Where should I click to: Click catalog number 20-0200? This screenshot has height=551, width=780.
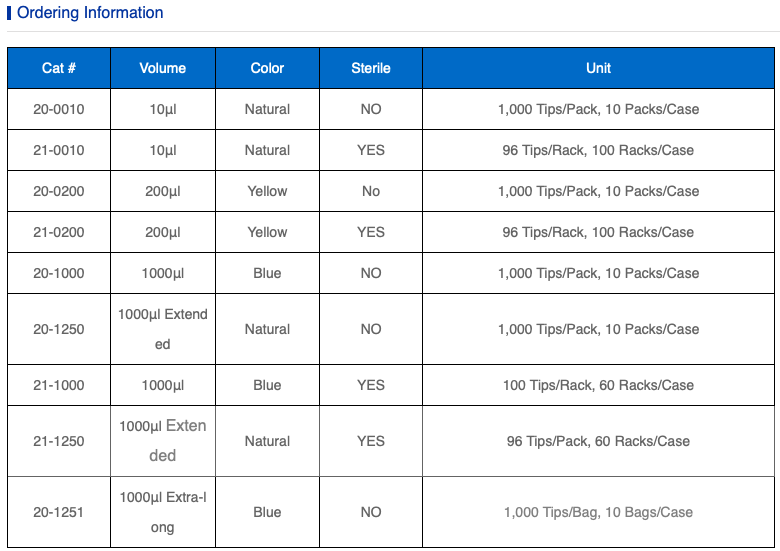coord(59,191)
